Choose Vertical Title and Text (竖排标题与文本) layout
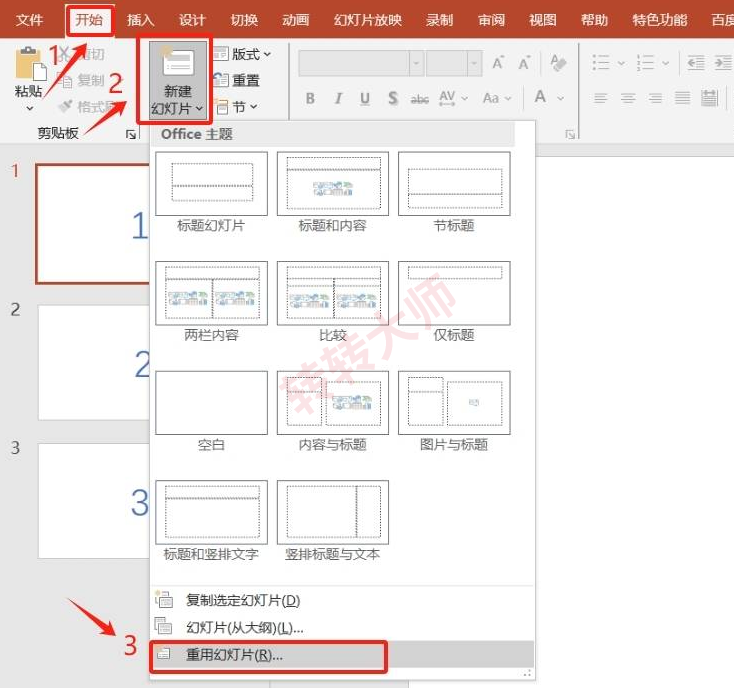 coord(333,520)
